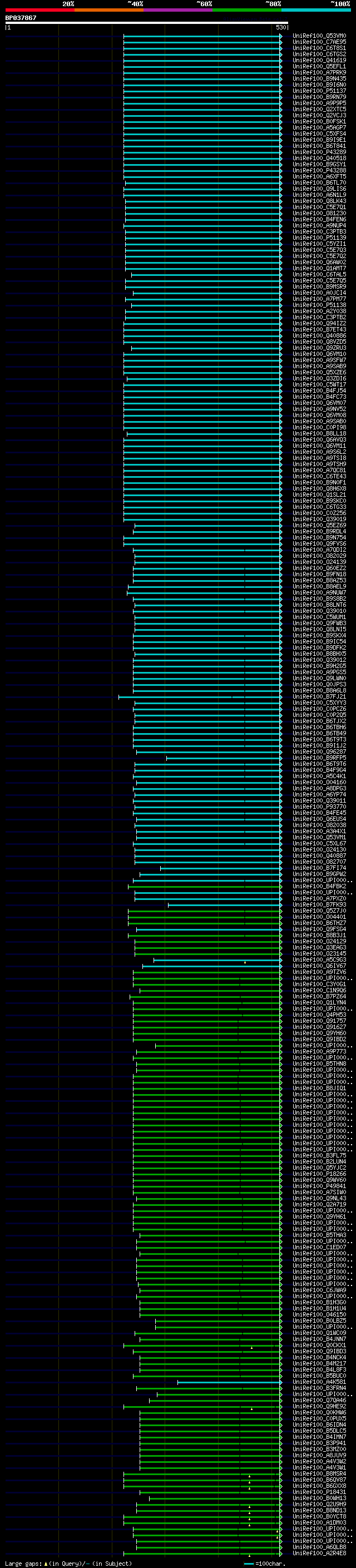Image resolution: width=356 pixels, height=1568 pixels.
Task: Select the UniRef100_A9NUW7 label
Action: point(319,593)
